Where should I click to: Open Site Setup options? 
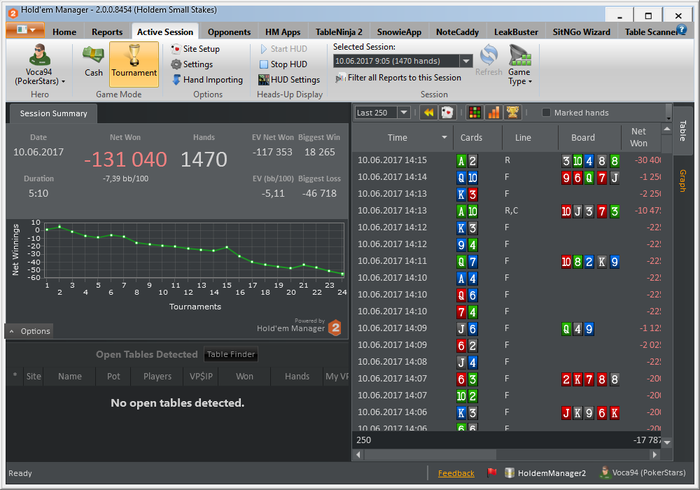coord(196,49)
